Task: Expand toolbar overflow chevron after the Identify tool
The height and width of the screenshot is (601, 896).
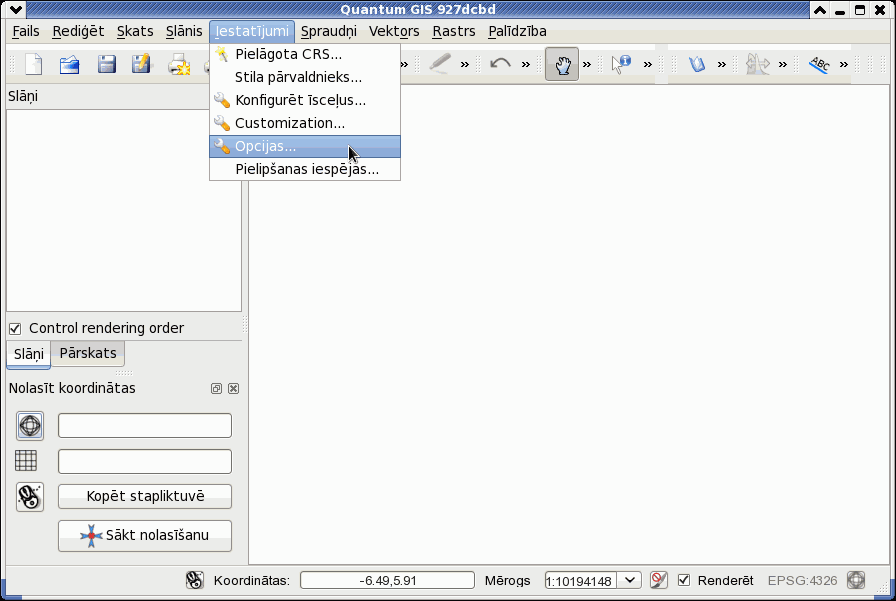Action: pyautogui.click(x=647, y=65)
